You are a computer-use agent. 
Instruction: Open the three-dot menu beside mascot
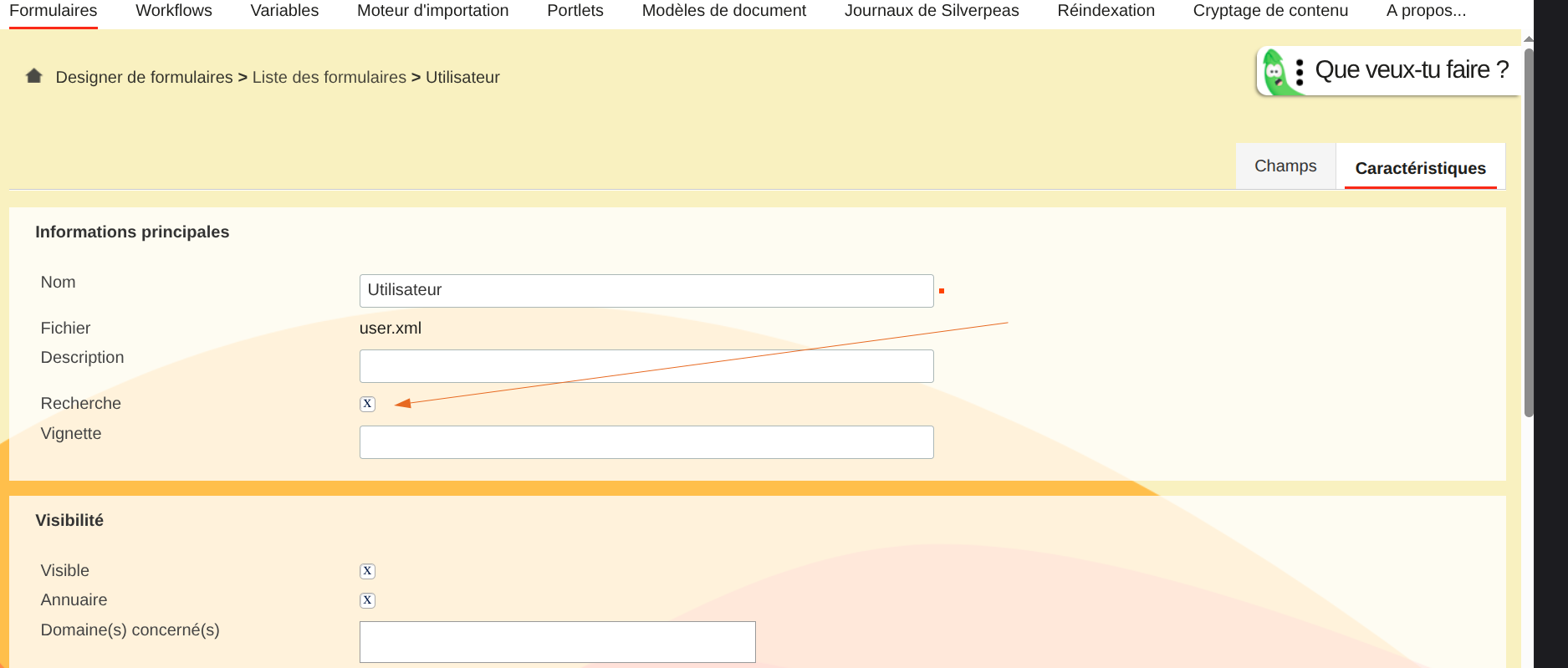(1300, 72)
